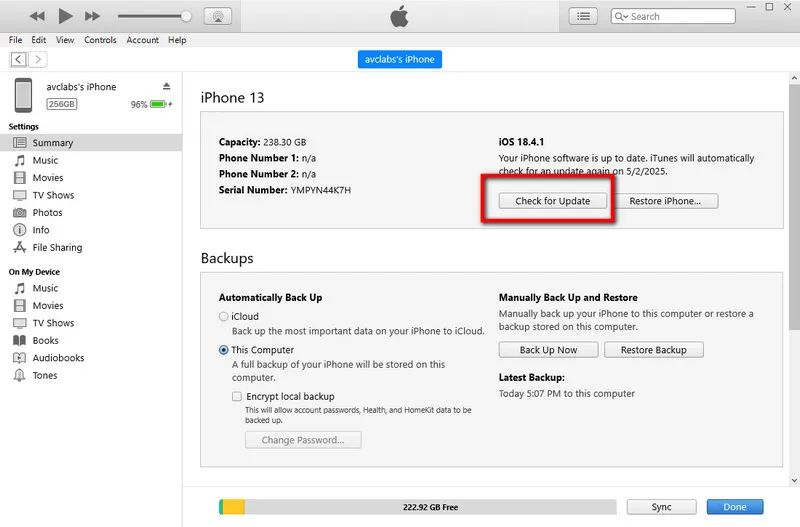Open the Account menu
The width and height of the screenshot is (800, 527).
(x=142, y=40)
